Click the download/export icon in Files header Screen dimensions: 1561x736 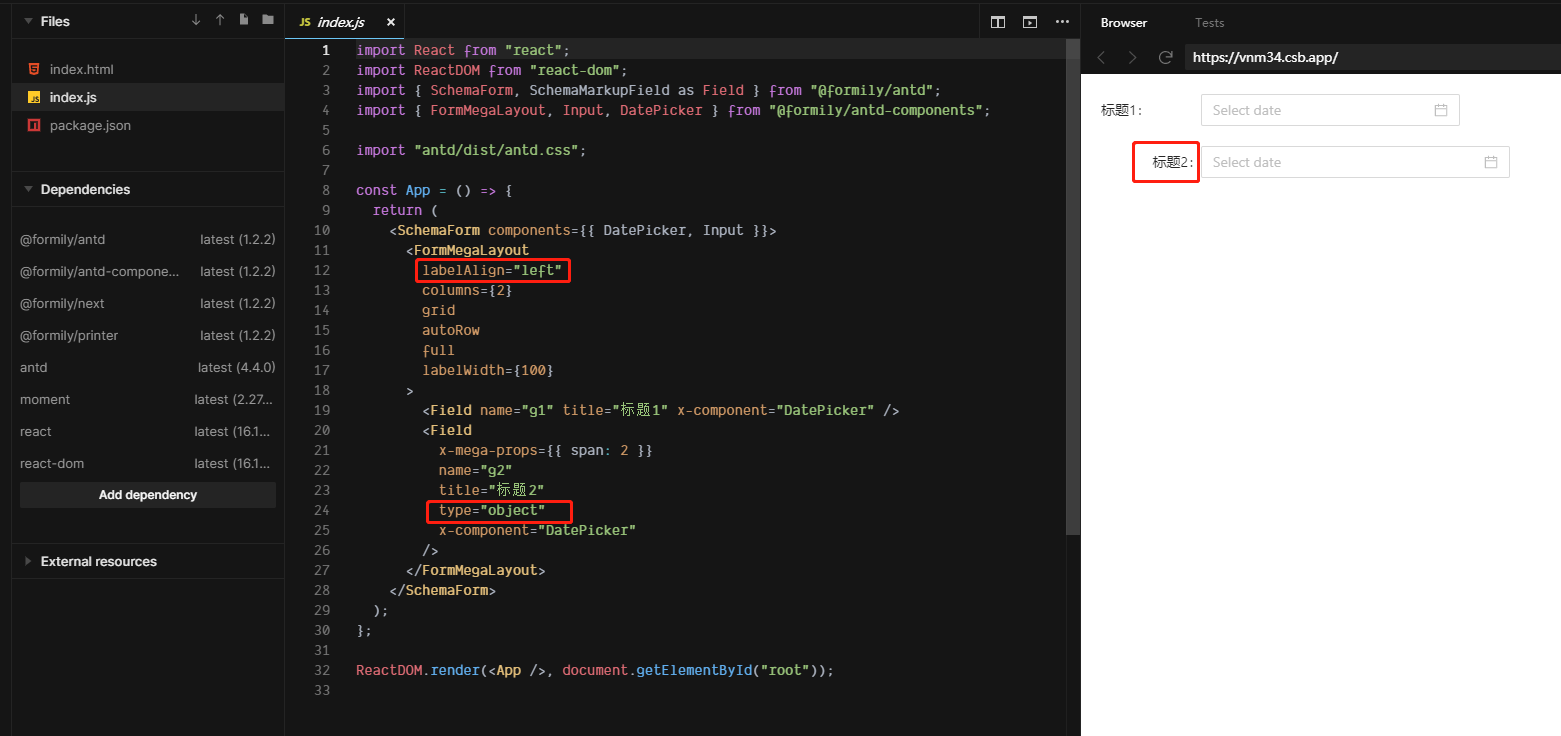[x=194, y=20]
